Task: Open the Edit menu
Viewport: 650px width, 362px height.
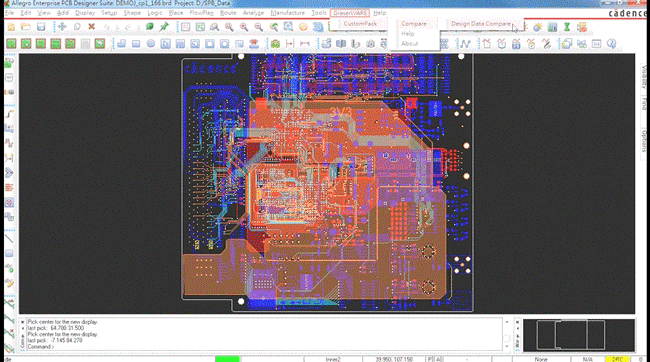Action: click(x=26, y=13)
